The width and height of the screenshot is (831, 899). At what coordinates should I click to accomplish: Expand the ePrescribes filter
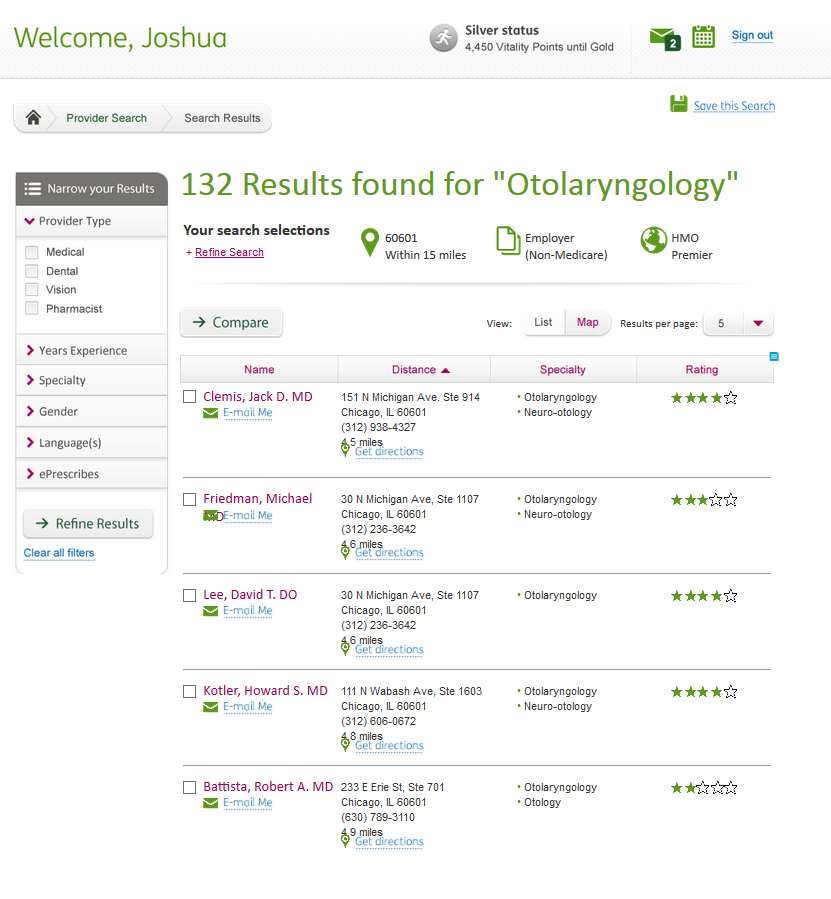point(92,474)
